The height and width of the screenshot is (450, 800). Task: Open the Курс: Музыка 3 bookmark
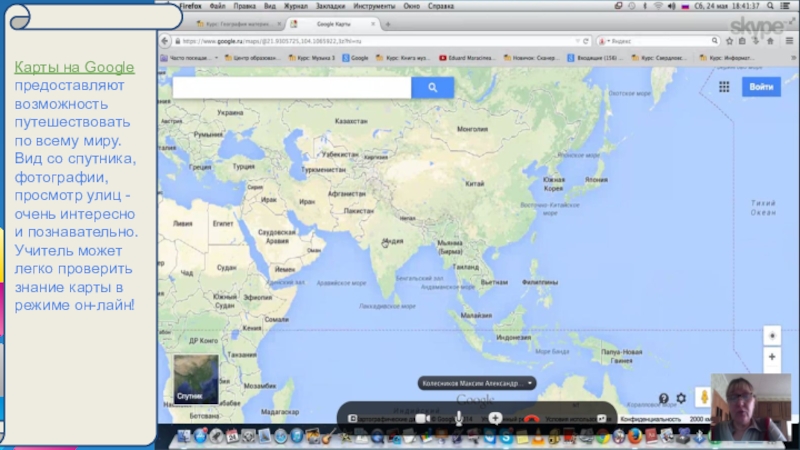pyautogui.click(x=312, y=58)
